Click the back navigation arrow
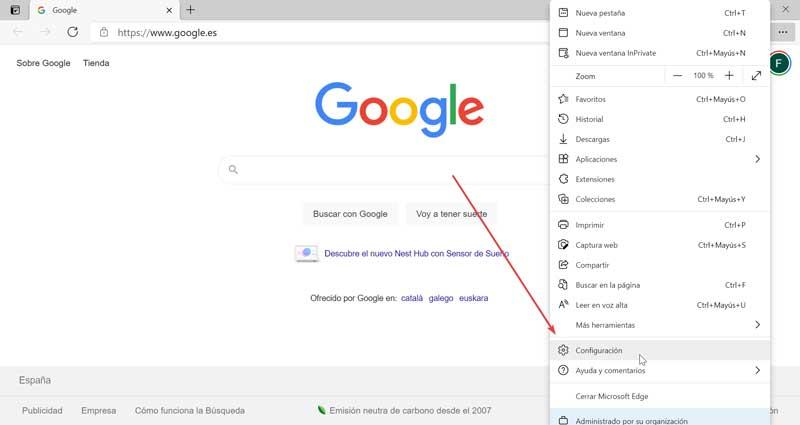This screenshot has height=425, width=800. coord(18,32)
